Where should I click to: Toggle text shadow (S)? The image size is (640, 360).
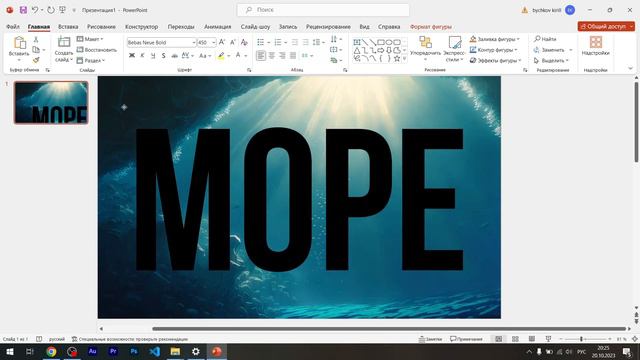(x=163, y=56)
